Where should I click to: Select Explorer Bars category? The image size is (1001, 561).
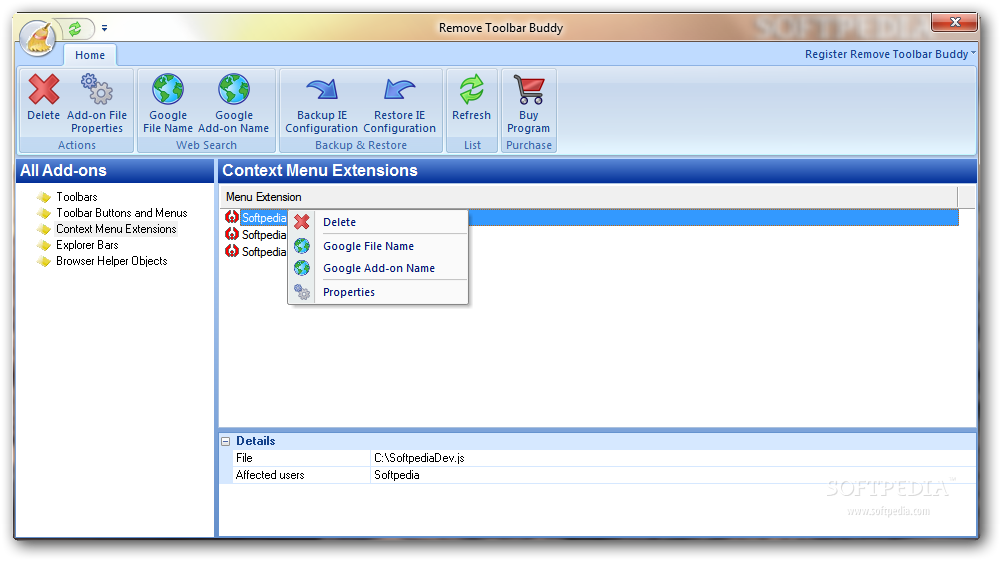pos(87,245)
